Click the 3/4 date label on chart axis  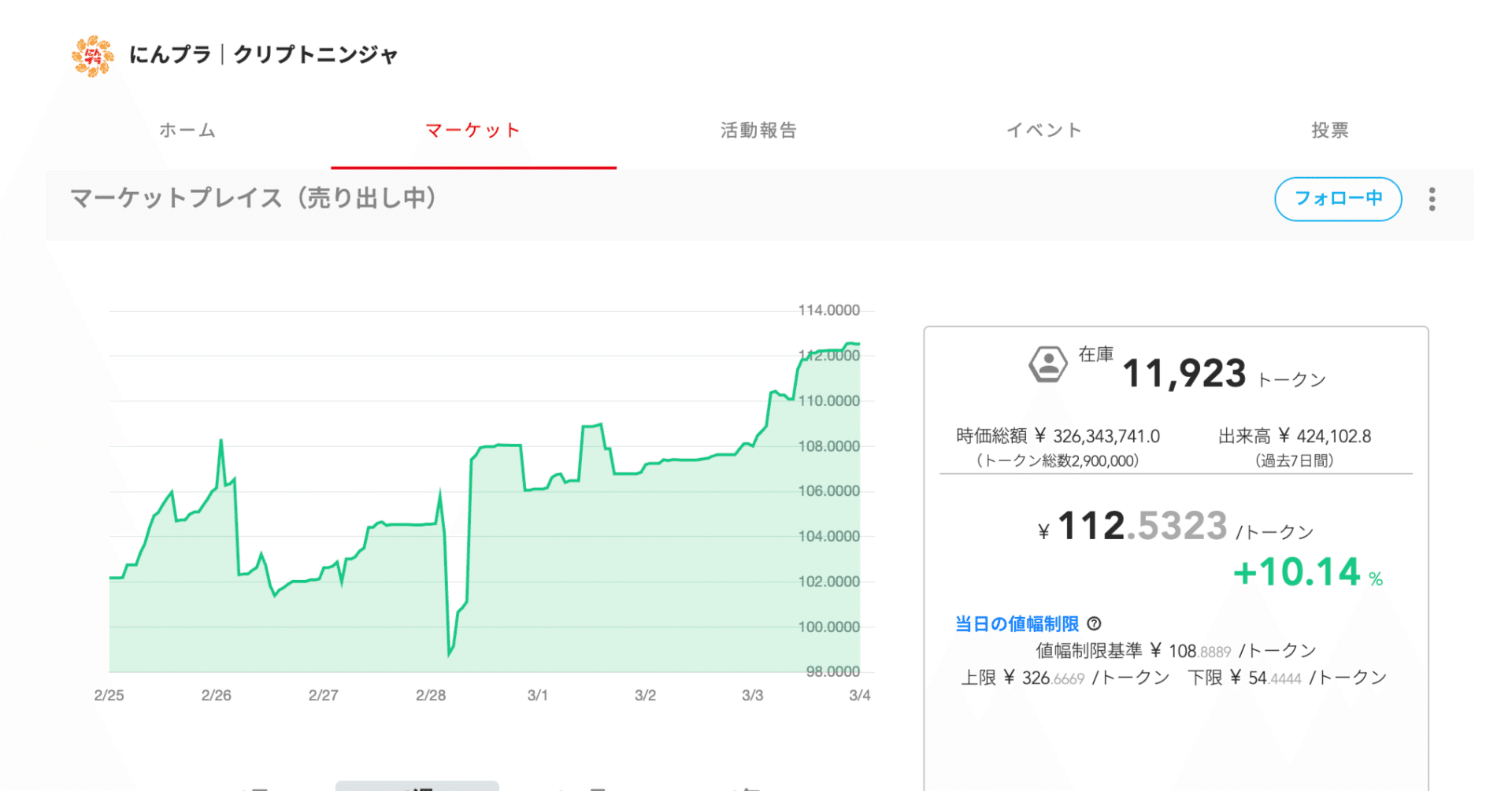858,695
